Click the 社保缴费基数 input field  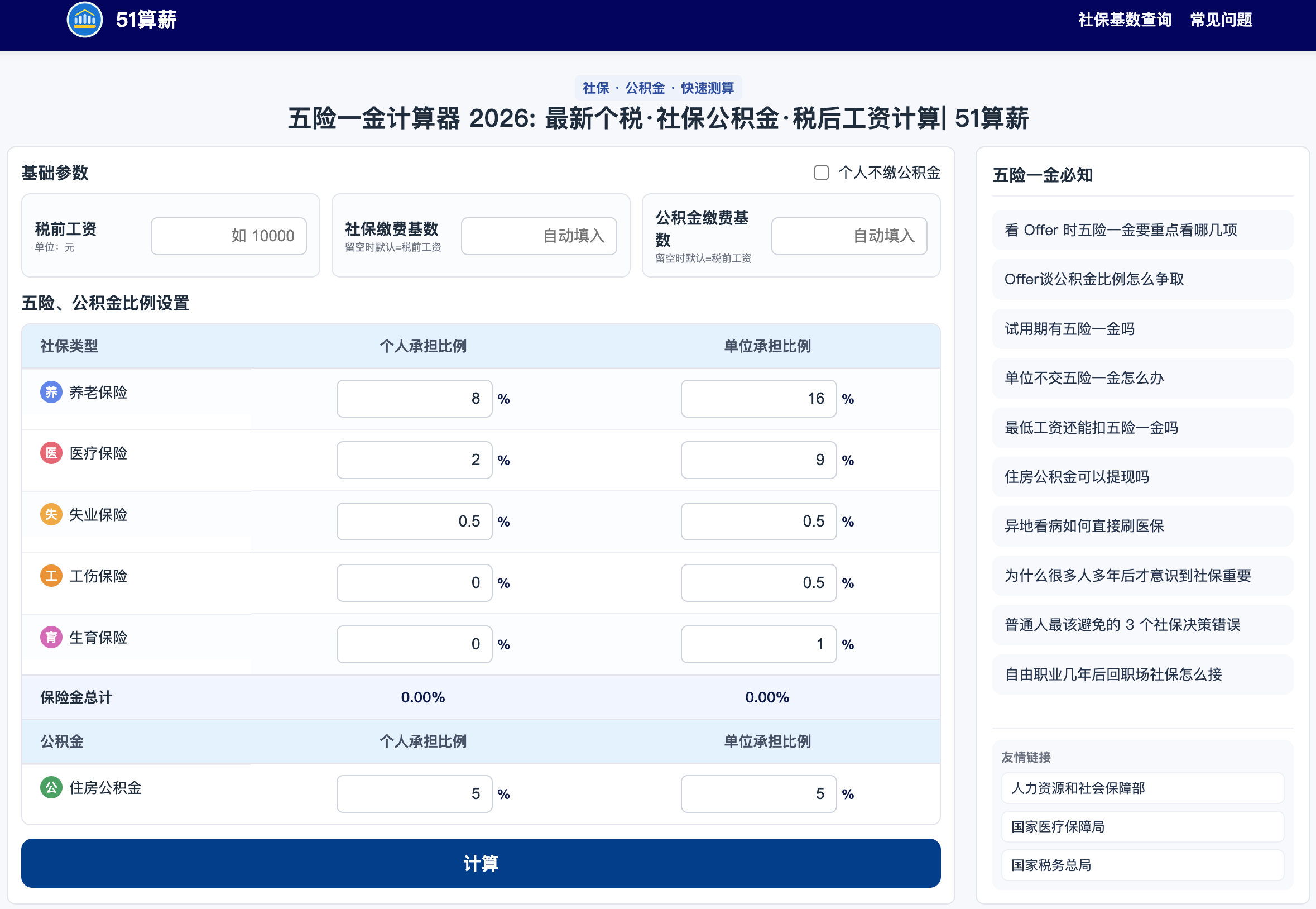[538, 235]
